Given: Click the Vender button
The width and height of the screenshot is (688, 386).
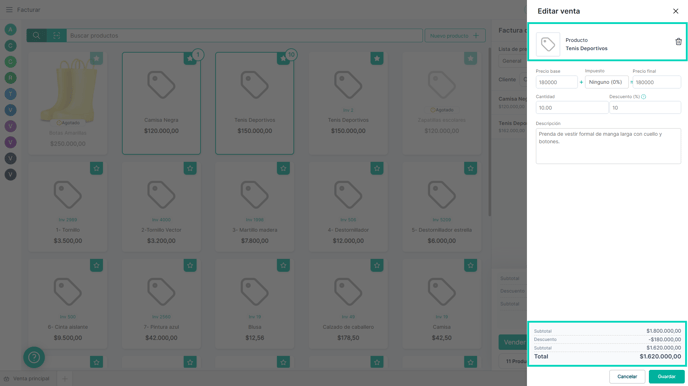Looking at the screenshot, I should (x=513, y=342).
